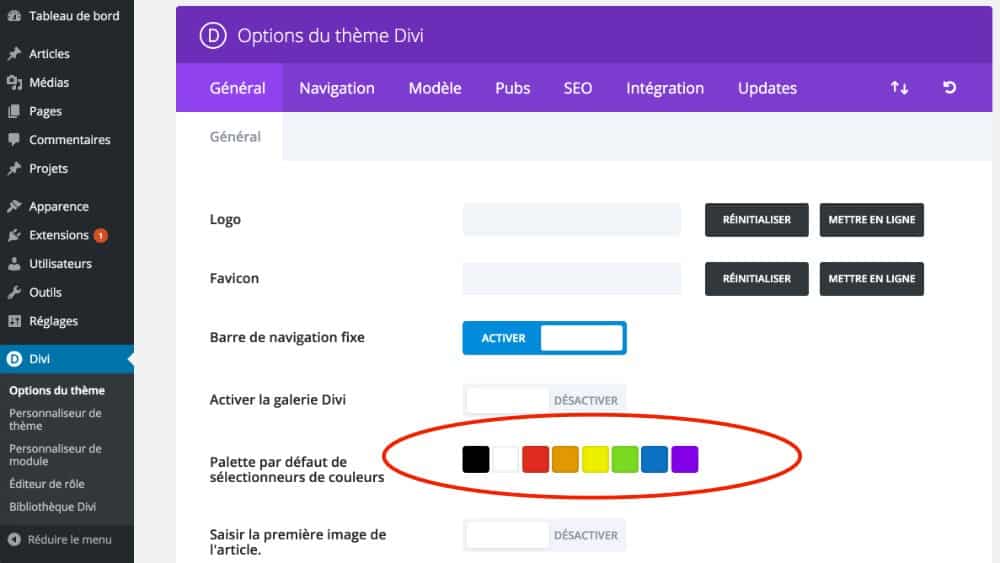Click the Extensions update badge

(100, 235)
